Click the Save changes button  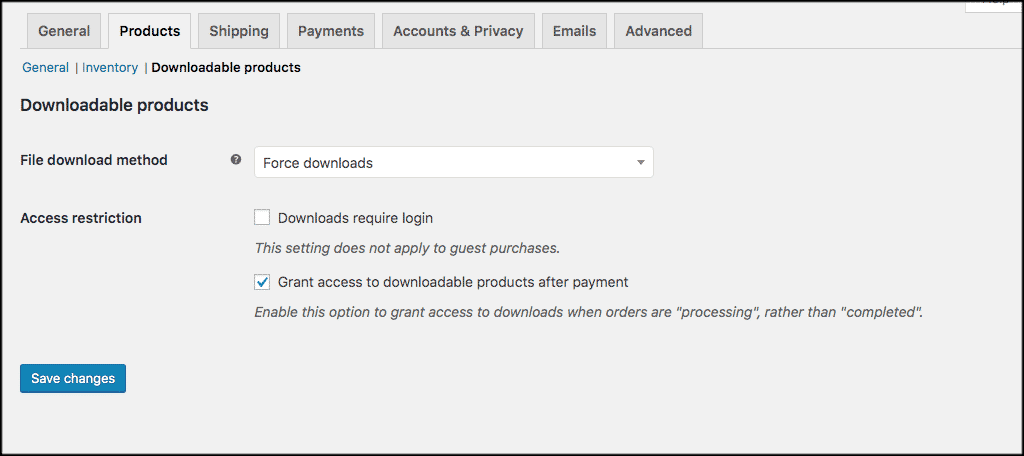[73, 378]
